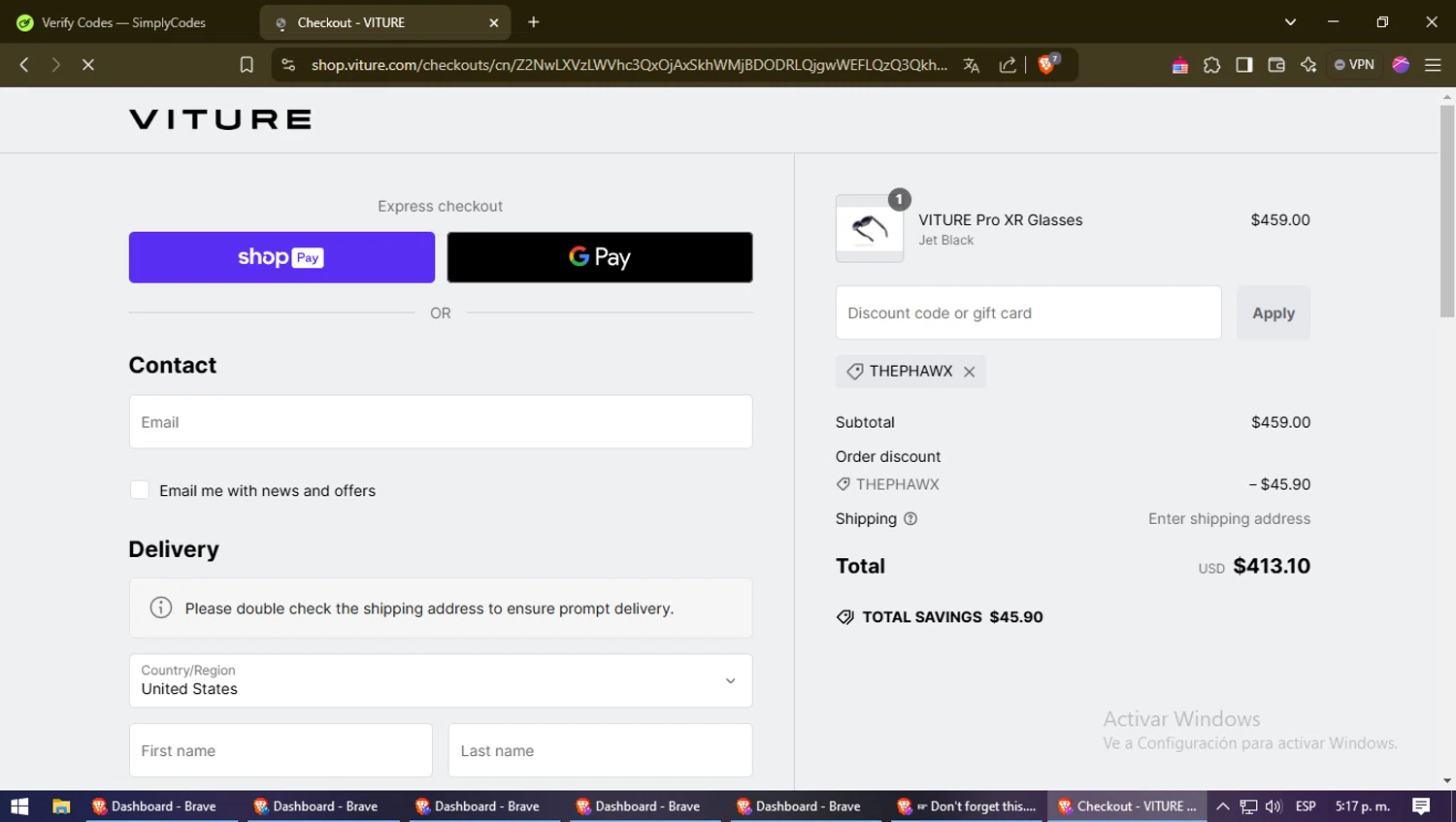Viewport: 1456px width, 822px height.
Task: Open the Country/Region dropdown
Action: [441, 680]
